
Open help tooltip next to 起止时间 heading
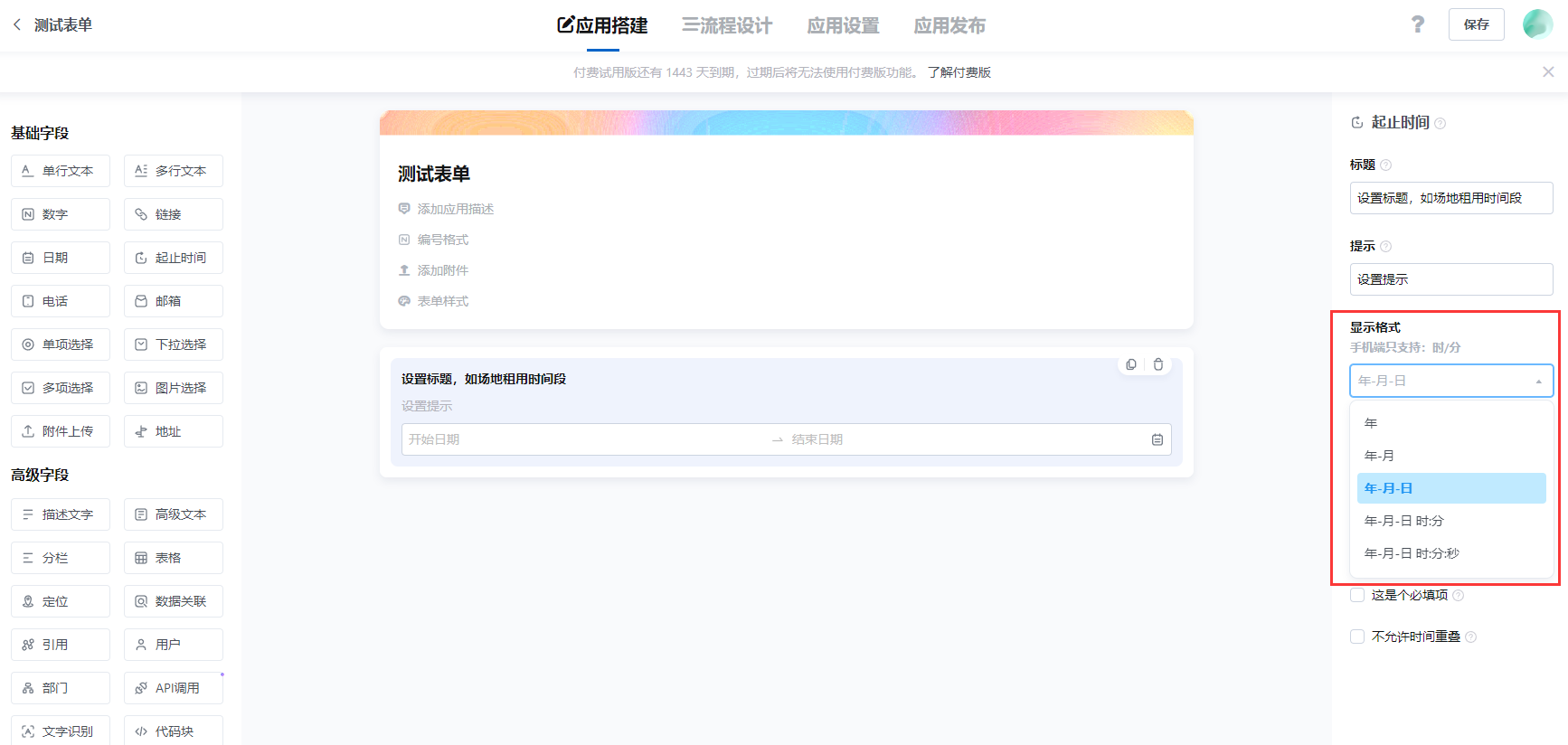(1440, 123)
